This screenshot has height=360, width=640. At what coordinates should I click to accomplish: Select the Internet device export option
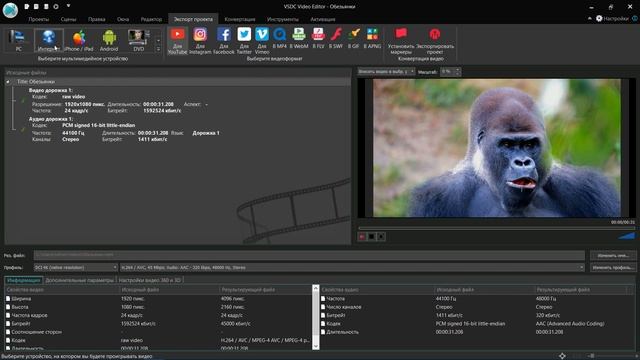(49, 40)
